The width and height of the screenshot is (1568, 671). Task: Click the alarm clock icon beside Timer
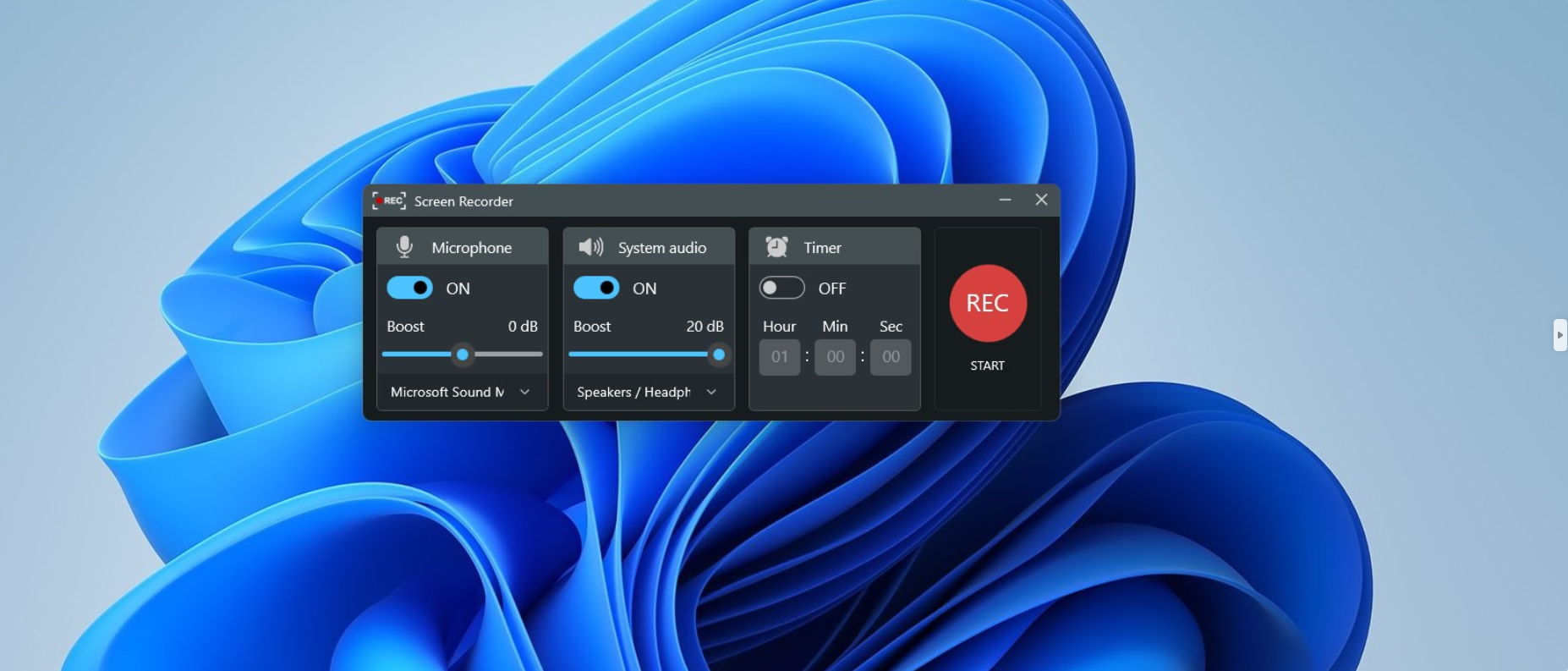(x=776, y=247)
